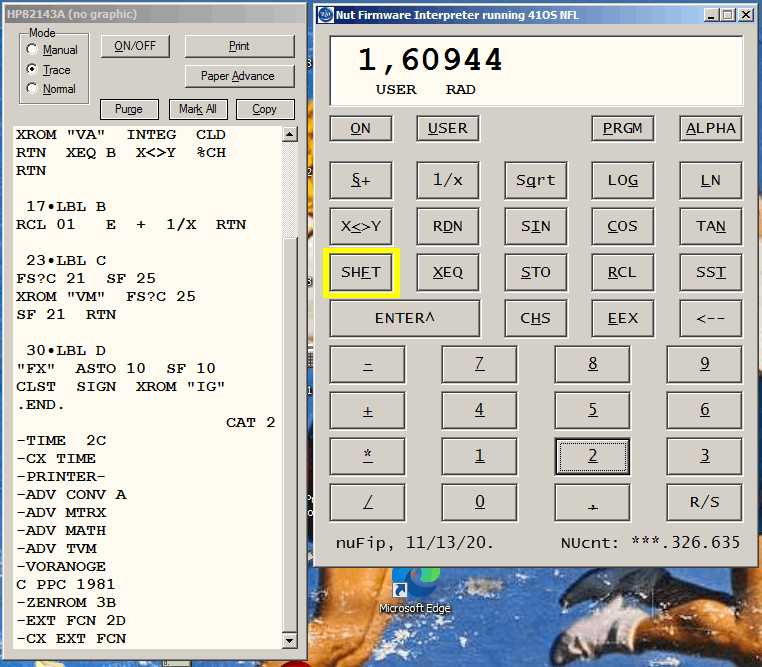The height and width of the screenshot is (667, 762).
Task: Click the TAN key
Action: [x=710, y=226]
